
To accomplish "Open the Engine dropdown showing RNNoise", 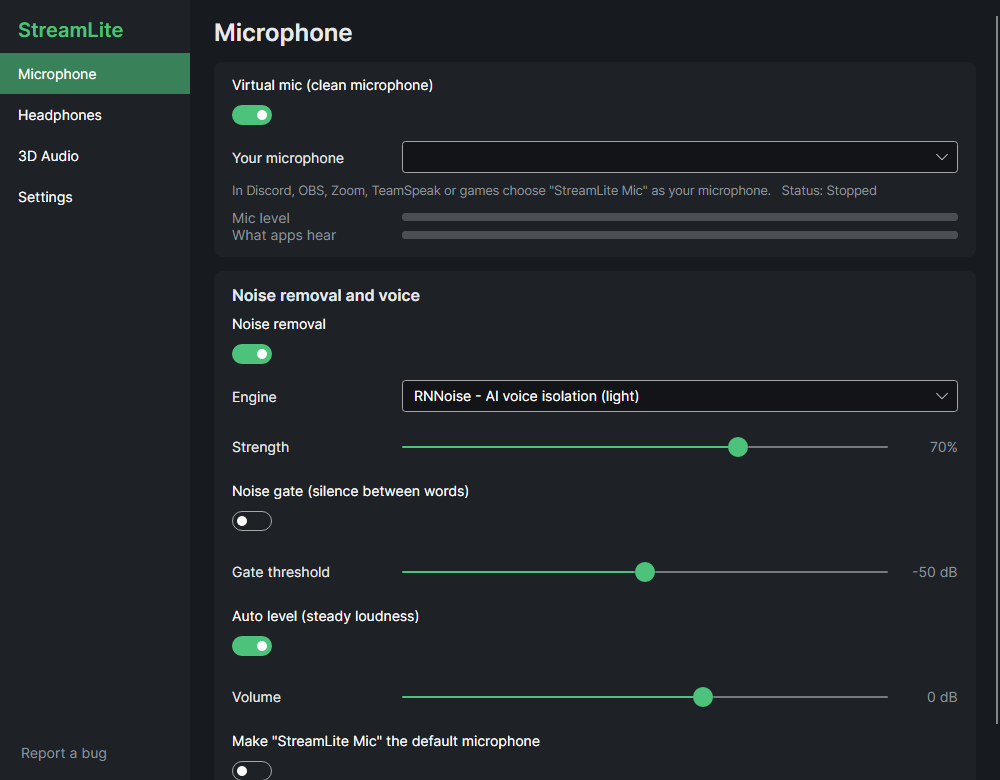I will pyautogui.click(x=680, y=396).
